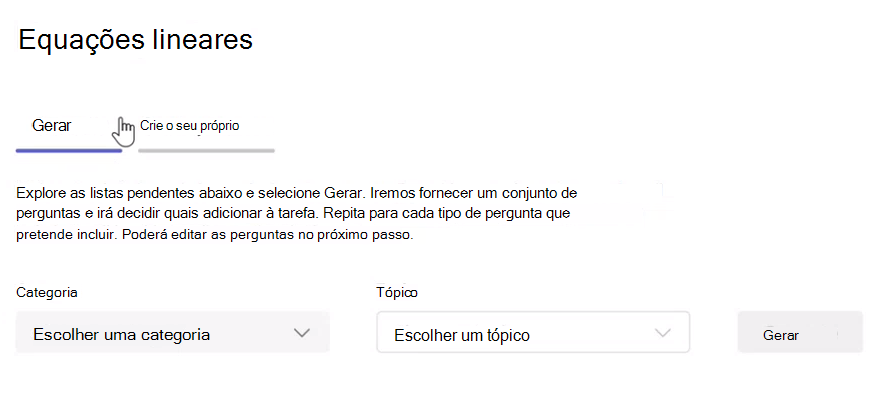Click the line starting "perguntas e irá decidir"
Image resolution: width=892 pixels, height=398 pixels.
tap(294, 214)
